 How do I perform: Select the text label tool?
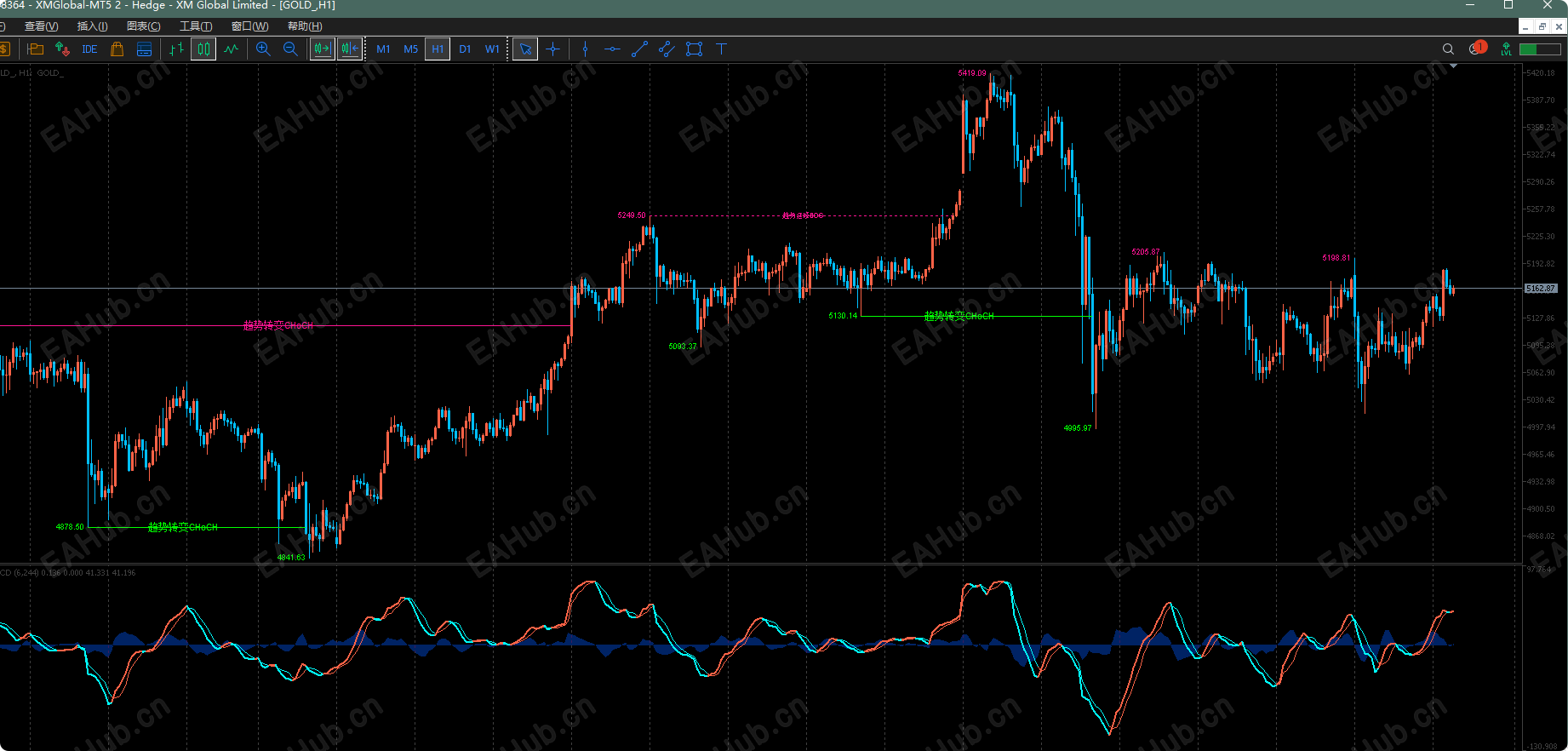click(x=722, y=49)
